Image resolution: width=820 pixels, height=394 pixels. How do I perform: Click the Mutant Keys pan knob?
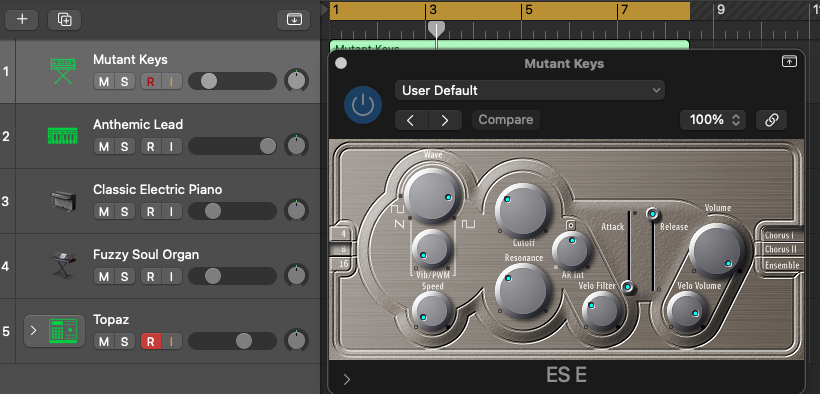point(296,81)
